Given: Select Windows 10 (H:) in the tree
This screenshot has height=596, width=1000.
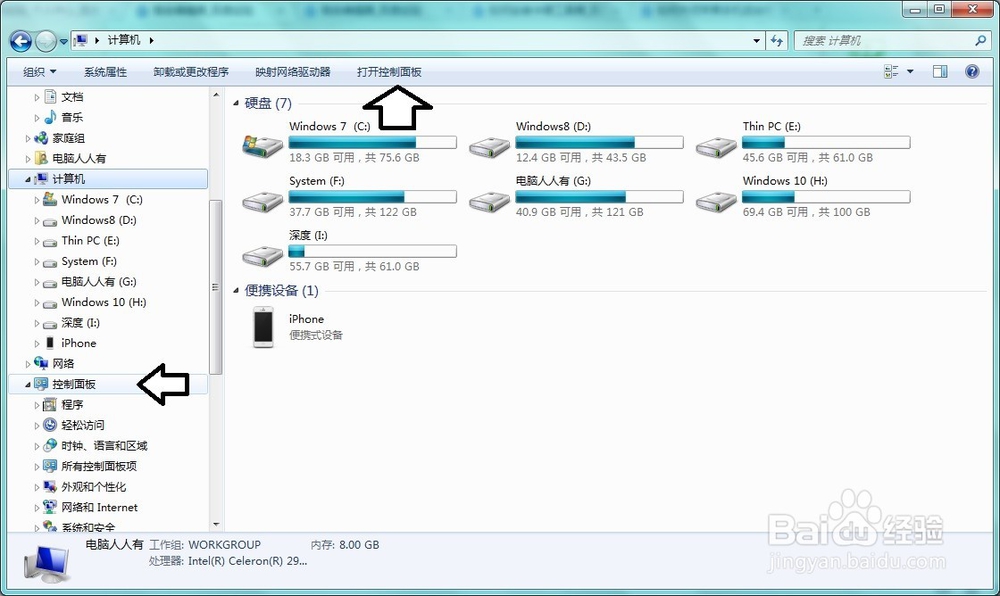Looking at the screenshot, I should [x=104, y=302].
